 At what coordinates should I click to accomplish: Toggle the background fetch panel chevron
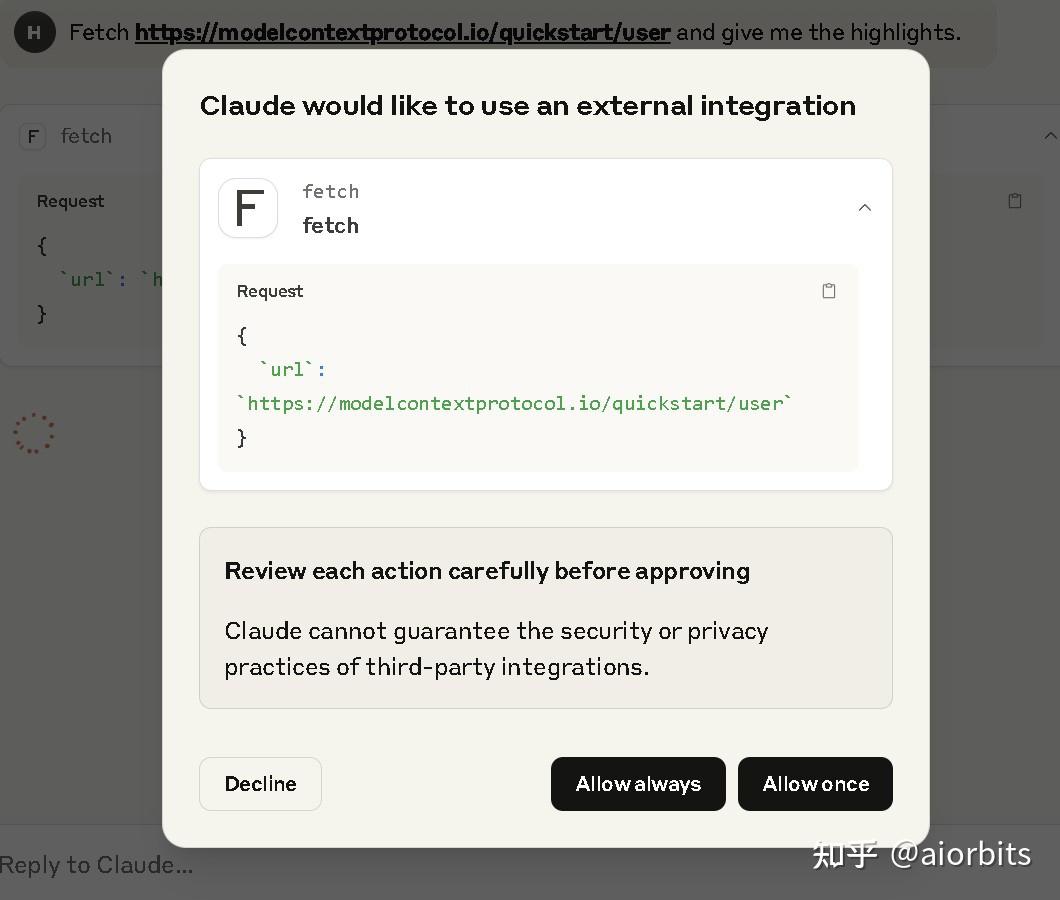coord(1049,136)
